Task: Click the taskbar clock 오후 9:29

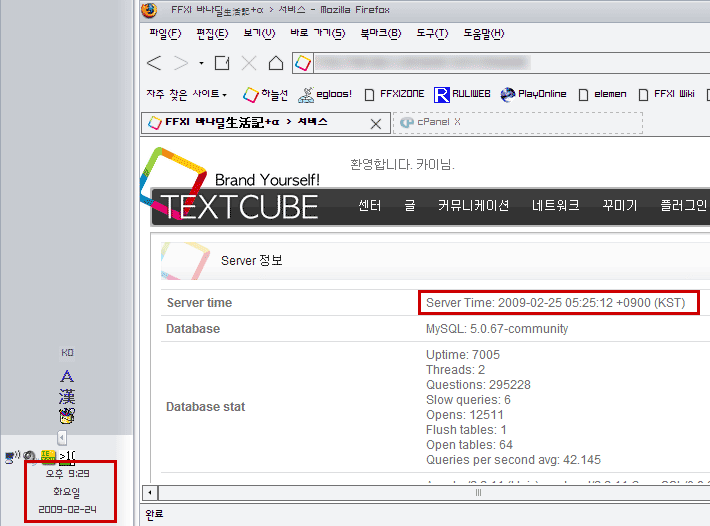Action: point(67,474)
